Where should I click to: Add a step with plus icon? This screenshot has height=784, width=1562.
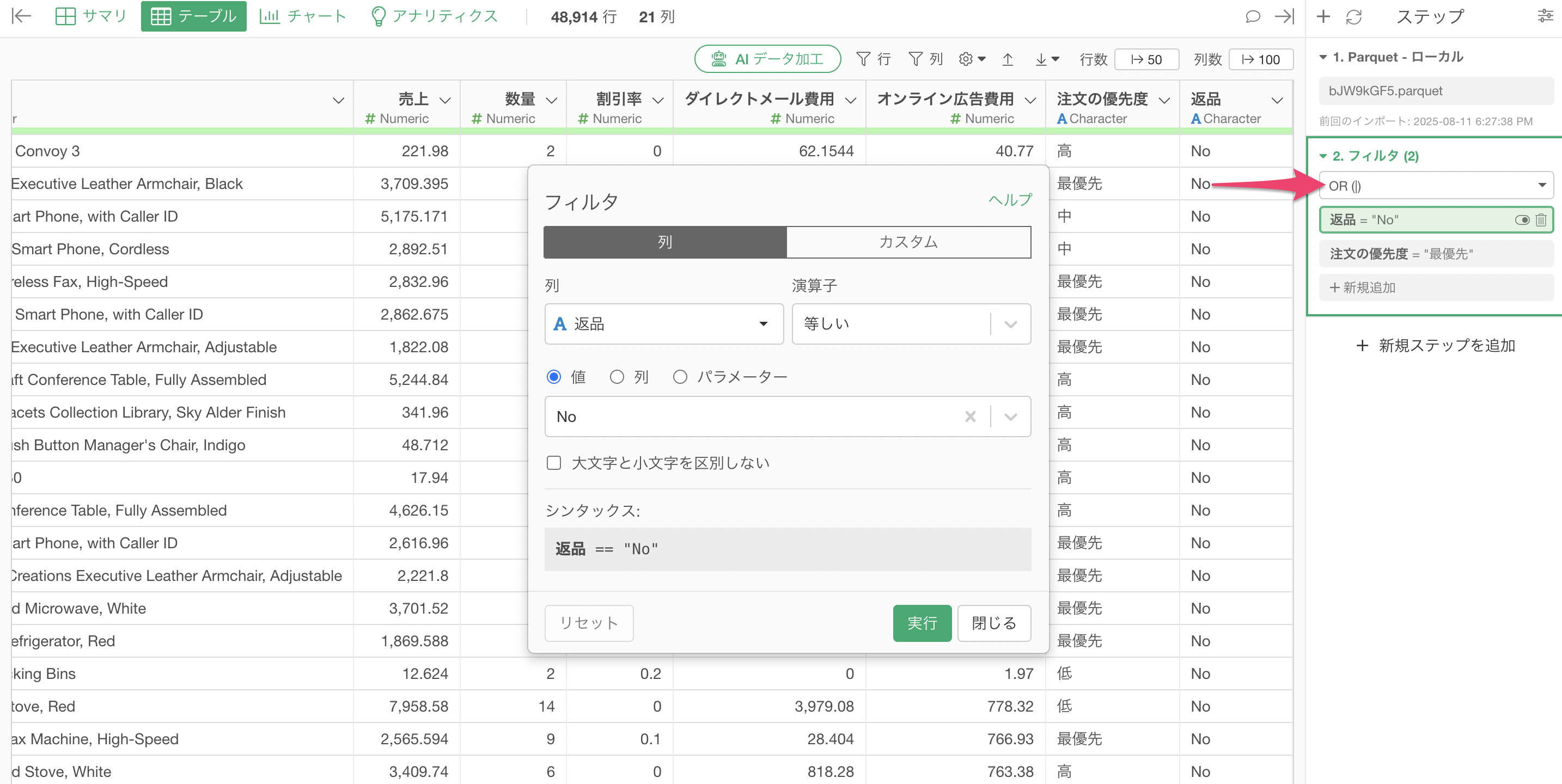pos(1323,16)
